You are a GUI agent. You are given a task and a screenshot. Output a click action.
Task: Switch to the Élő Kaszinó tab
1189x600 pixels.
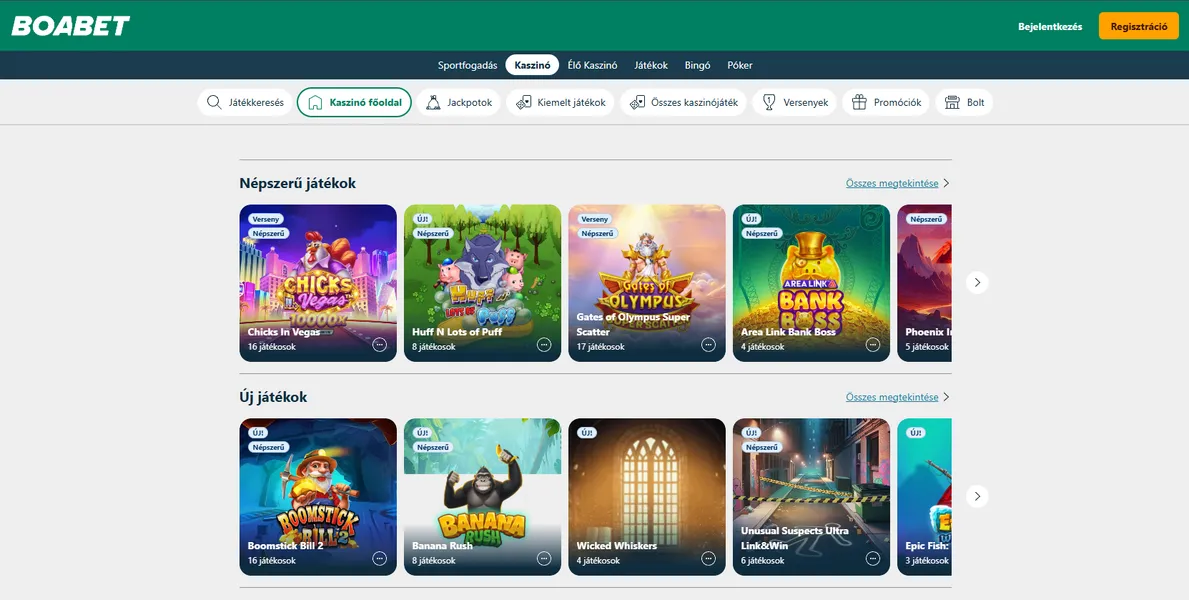[x=591, y=64]
